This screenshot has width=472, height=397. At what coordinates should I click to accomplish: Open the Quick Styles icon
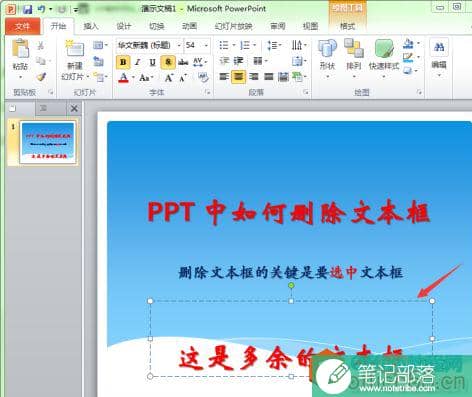click(x=384, y=49)
